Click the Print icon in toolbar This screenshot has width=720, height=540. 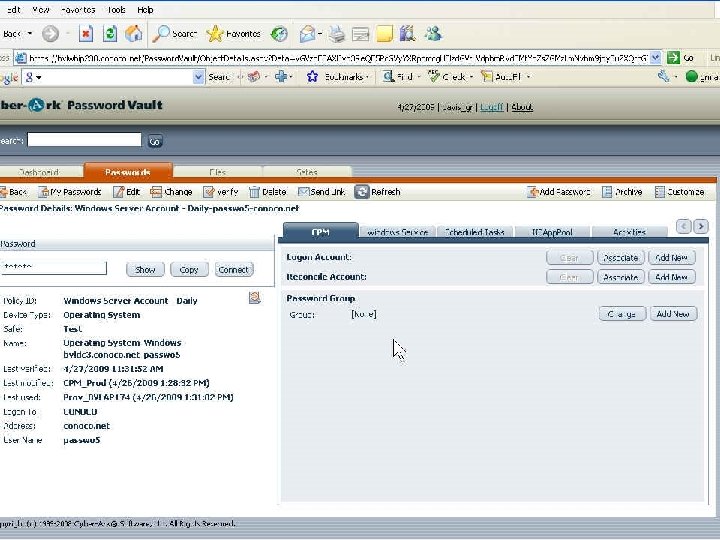pos(337,34)
